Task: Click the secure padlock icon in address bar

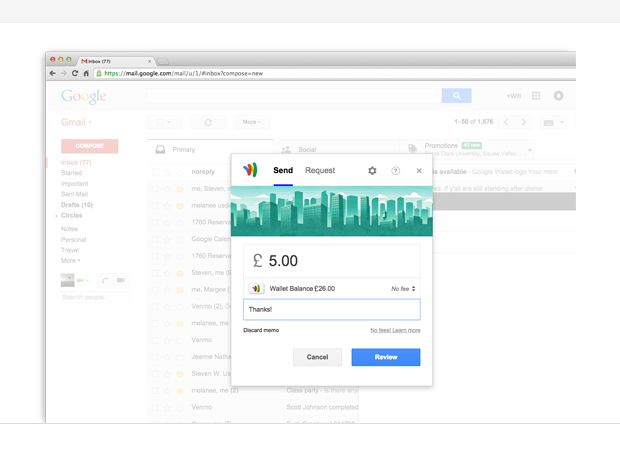Action: pyautogui.click(x=99, y=73)
